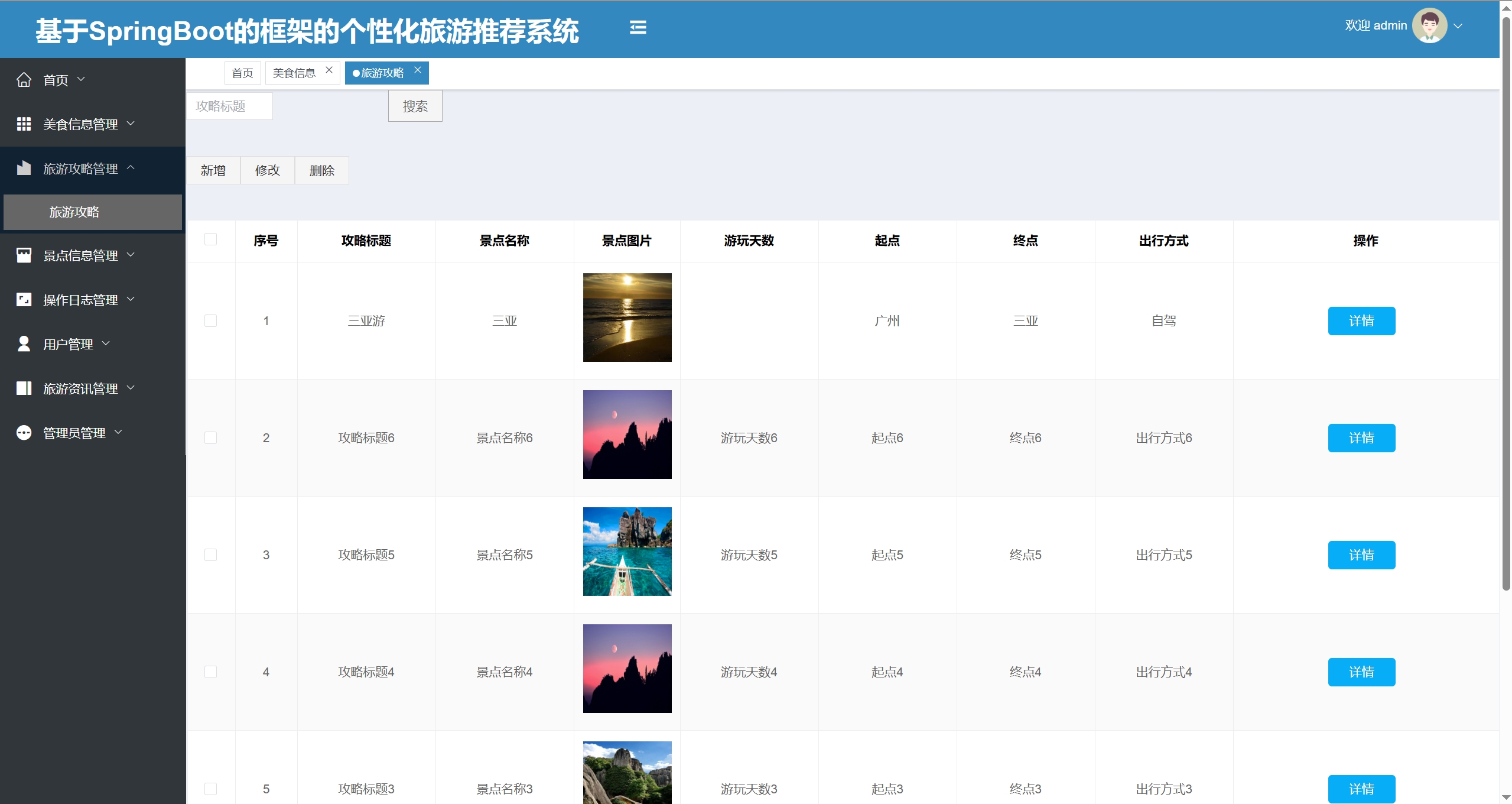The height and width of the screenshot is (804, 1512).
Task: Click the 景点名称6 pink sky image
Action: [x=627, y=434]
